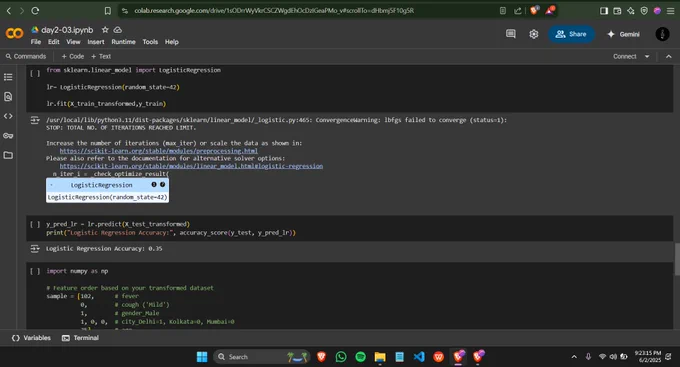This screenshot has height=367, width=680.
Task: Open the Insert menu
Action: 96,42
